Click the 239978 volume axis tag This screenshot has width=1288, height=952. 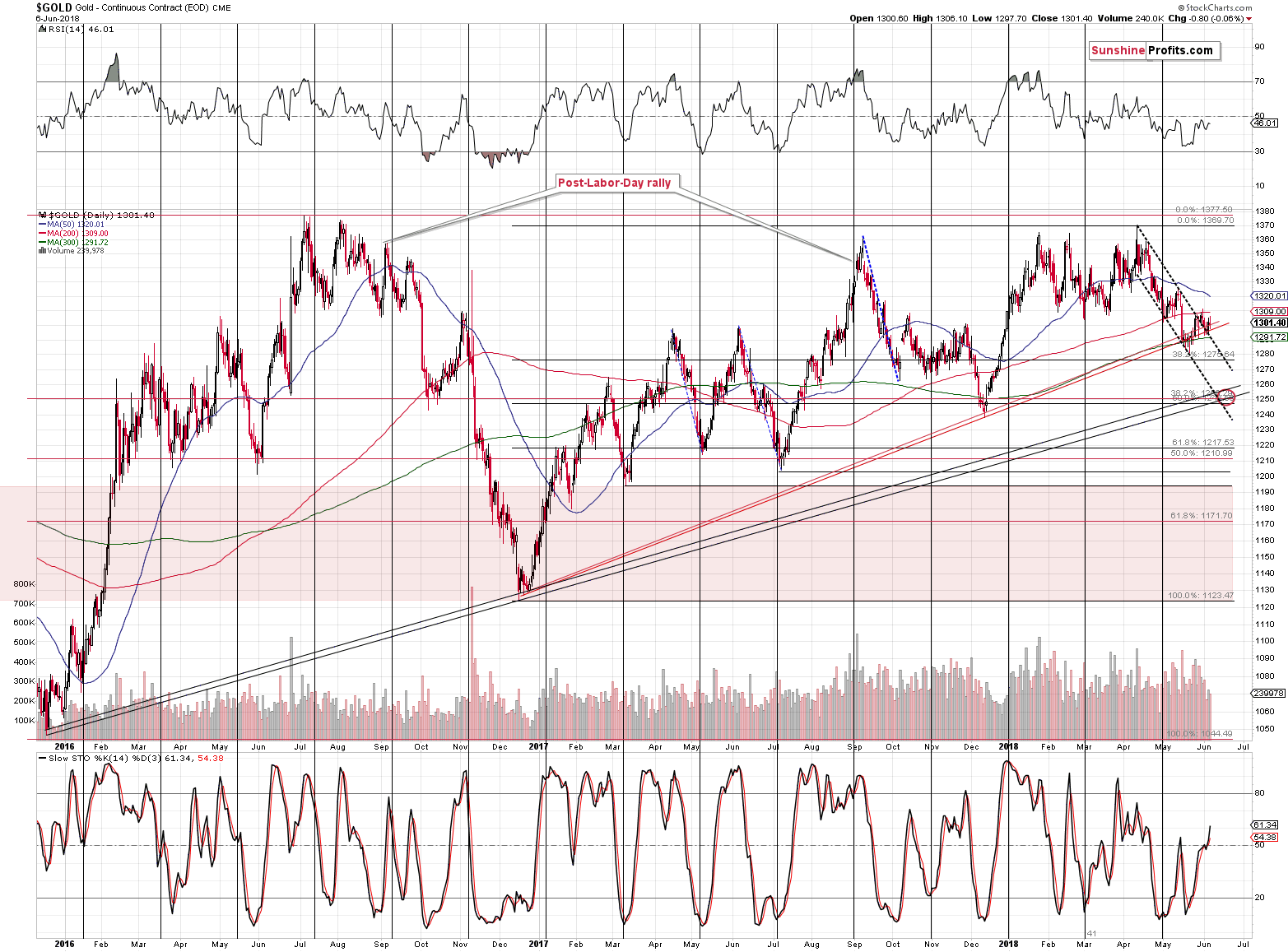[x=1267, y=693]
